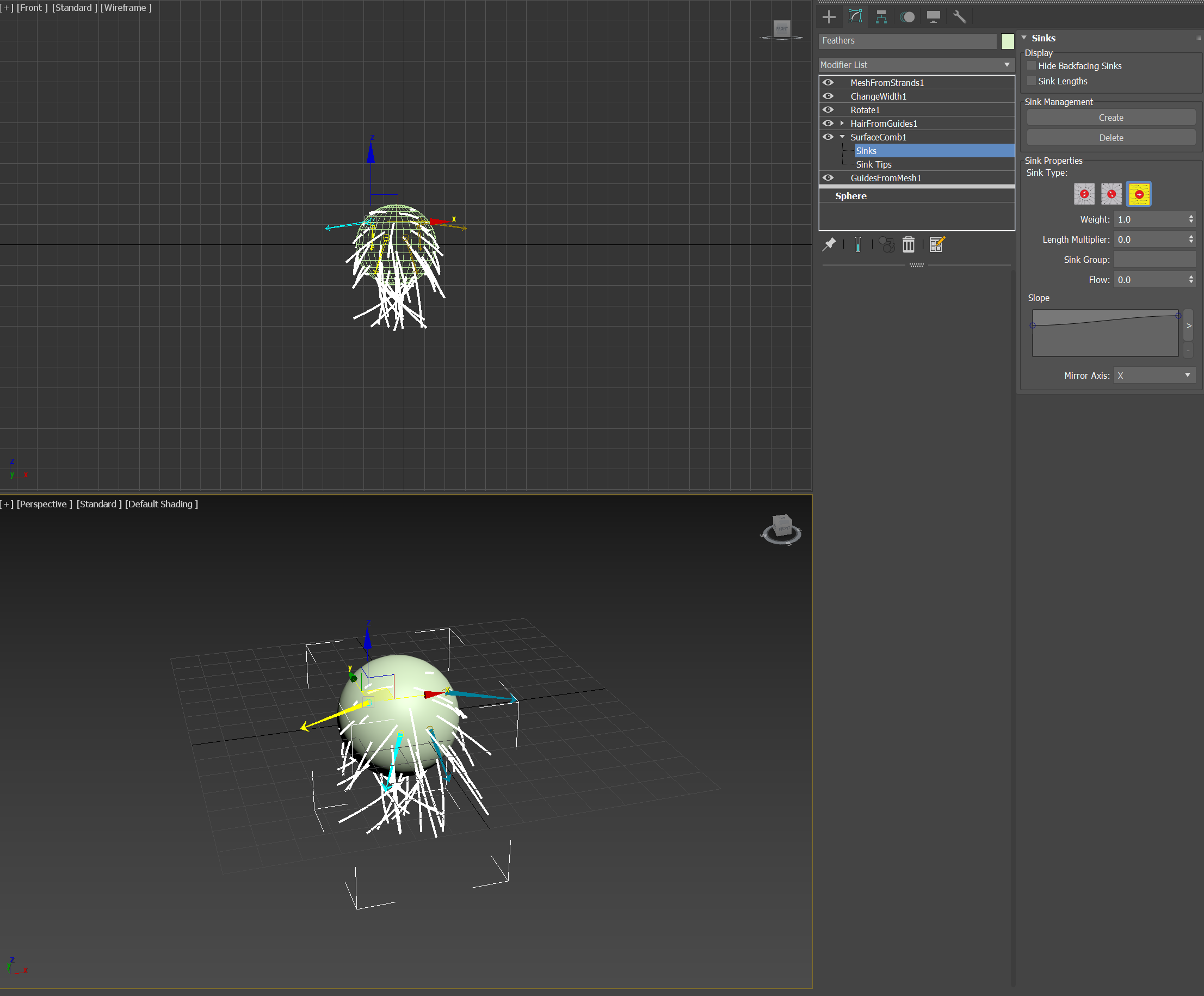This screenshot has width=1204, height=996.
Task: Open the Utilities wrench panel
Action: [960, 17]
